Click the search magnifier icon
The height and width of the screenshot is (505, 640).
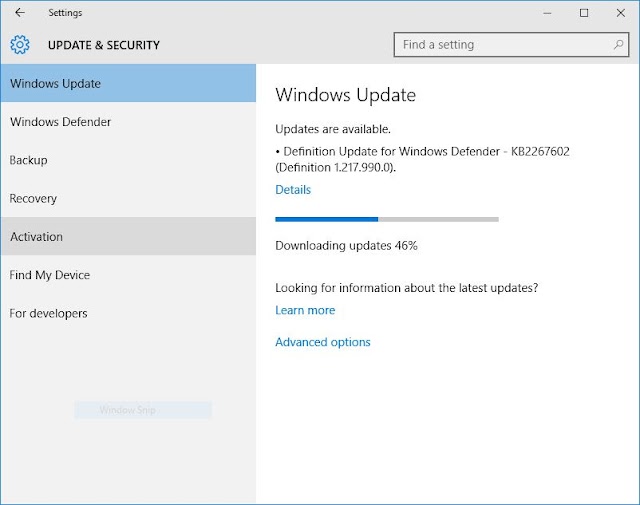coord(618,44)
